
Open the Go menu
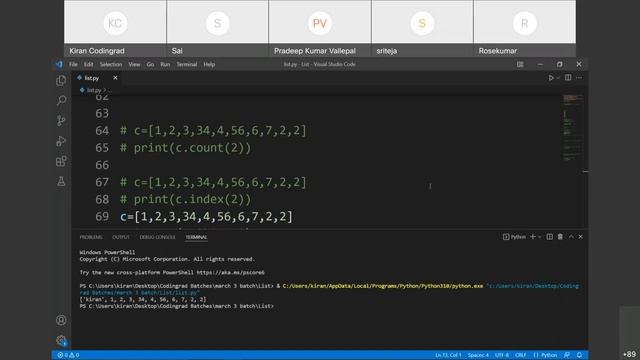[x=150, y=64]
